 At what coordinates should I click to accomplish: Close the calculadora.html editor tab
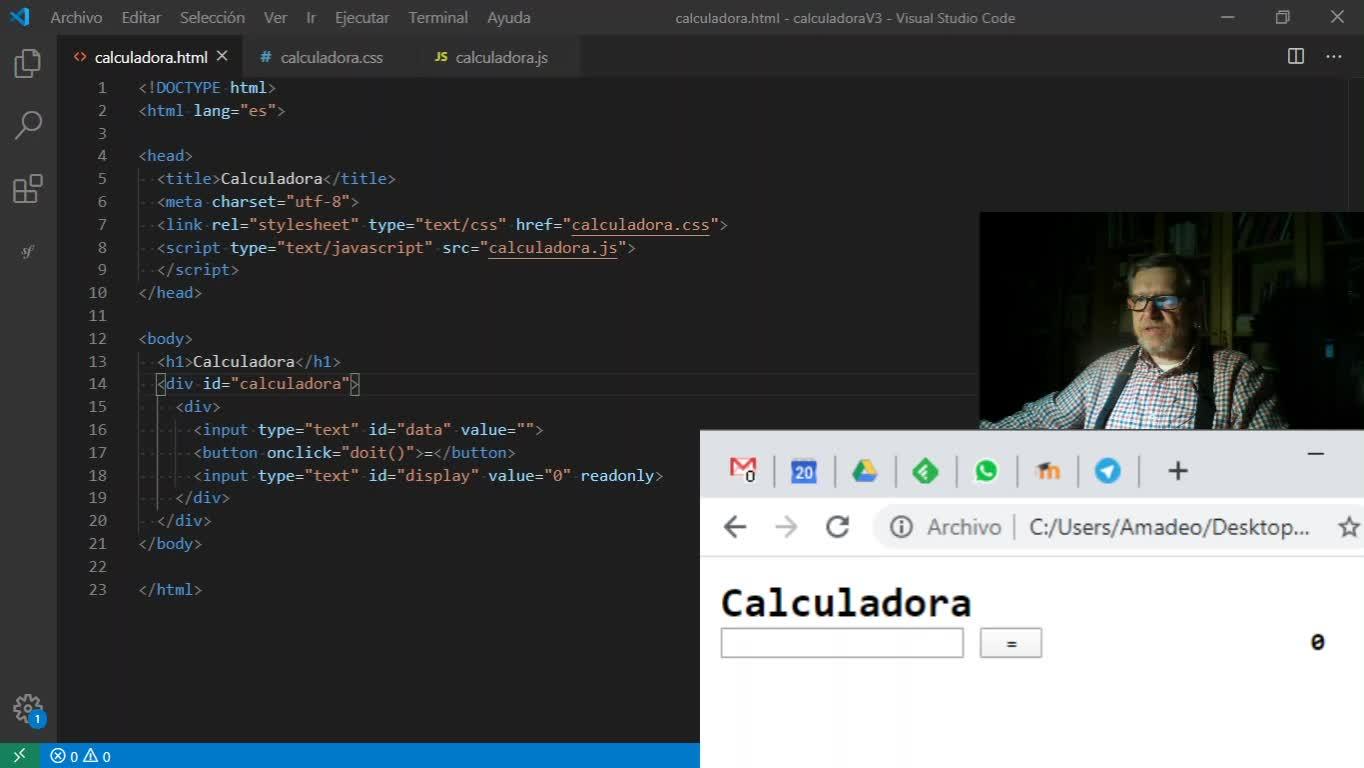tap(222, 57)
